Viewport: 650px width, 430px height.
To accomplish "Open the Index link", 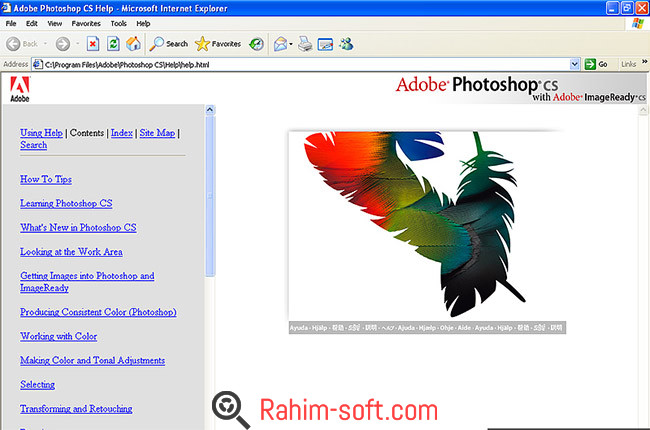I will coord(121,133).
